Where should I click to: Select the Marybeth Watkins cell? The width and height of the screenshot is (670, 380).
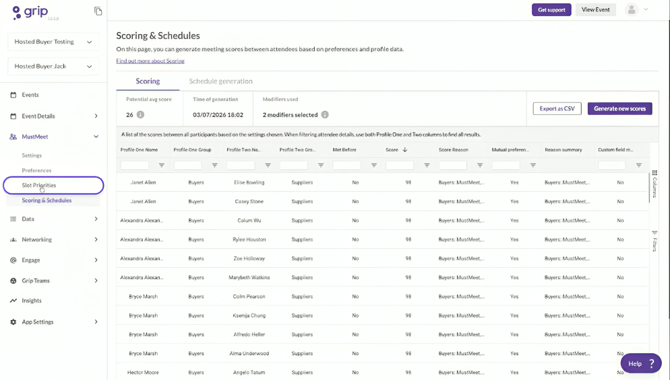(x=249, y=277)
